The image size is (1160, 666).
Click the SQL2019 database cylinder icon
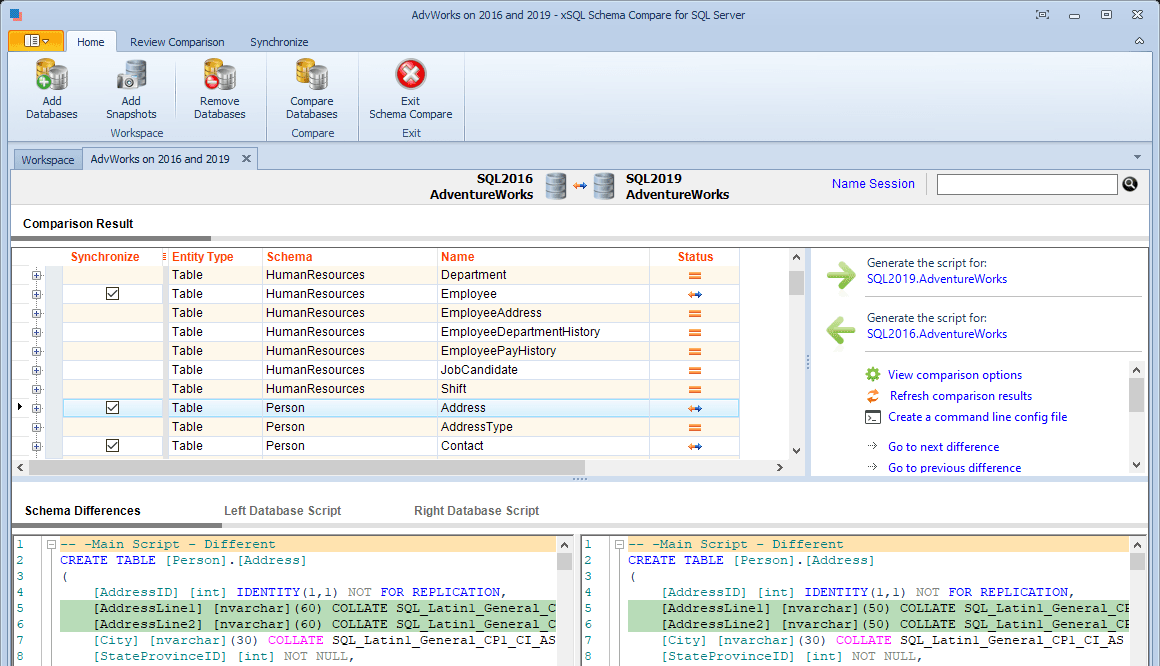604,186
